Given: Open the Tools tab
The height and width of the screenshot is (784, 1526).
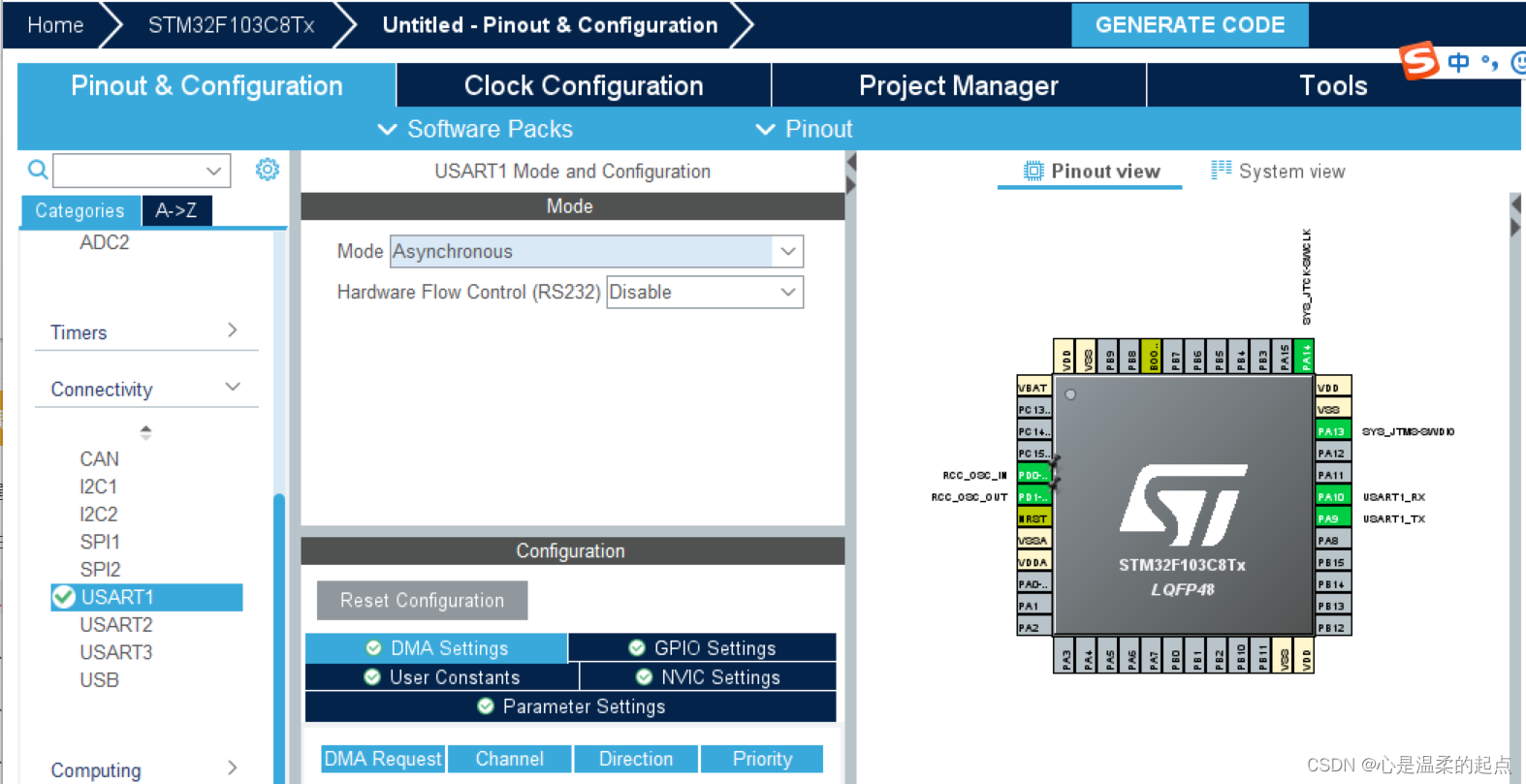Looking at the screenshot, I should [1333, 85].
